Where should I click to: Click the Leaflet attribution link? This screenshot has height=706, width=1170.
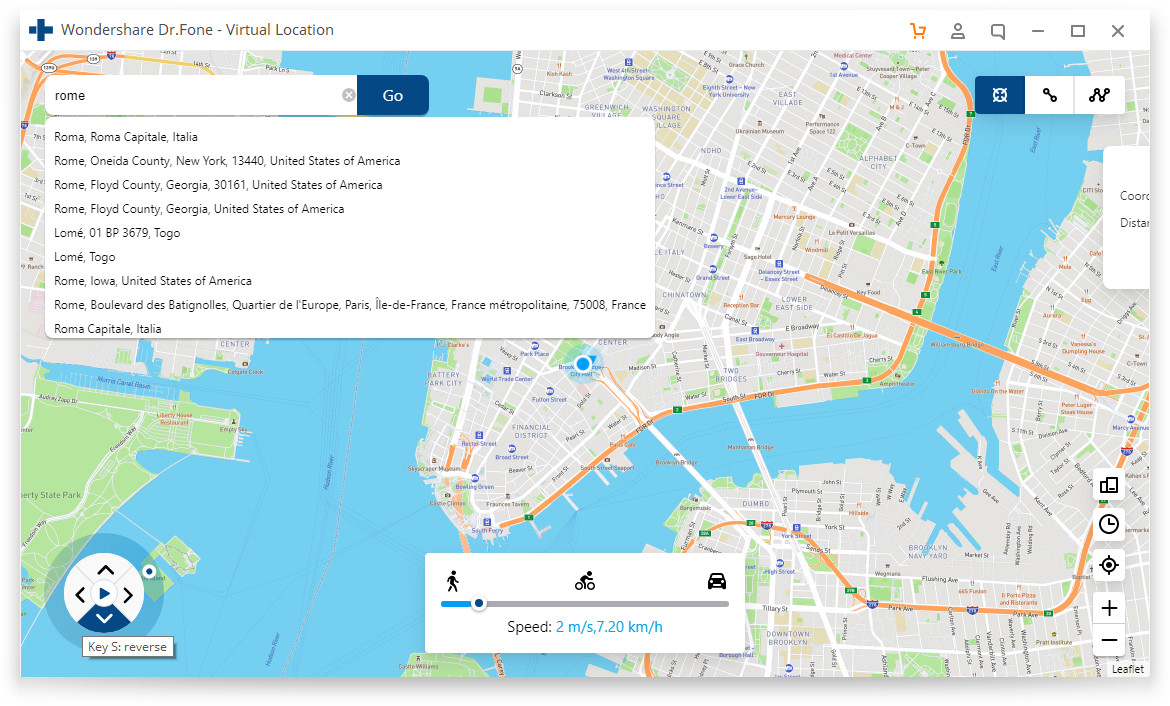click(1127, 668)
